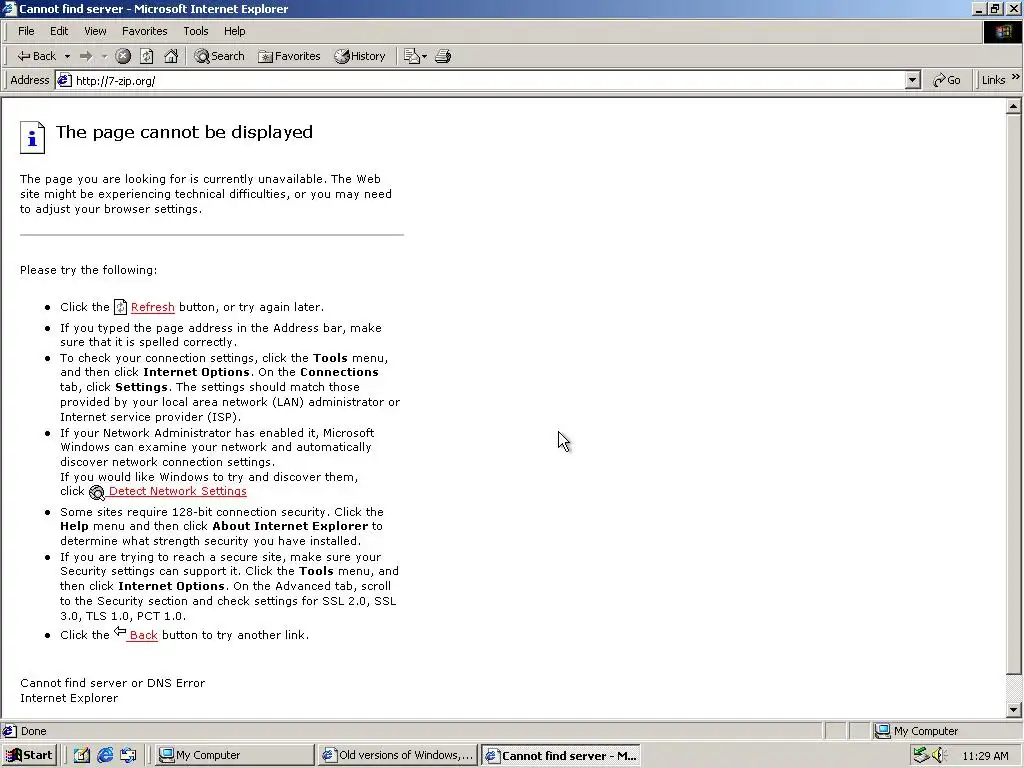Image resolution: width=1024 pixels, height=768 pixels.
Task: Launch Internet Explorer from quick launch
Action: [105, 755]
